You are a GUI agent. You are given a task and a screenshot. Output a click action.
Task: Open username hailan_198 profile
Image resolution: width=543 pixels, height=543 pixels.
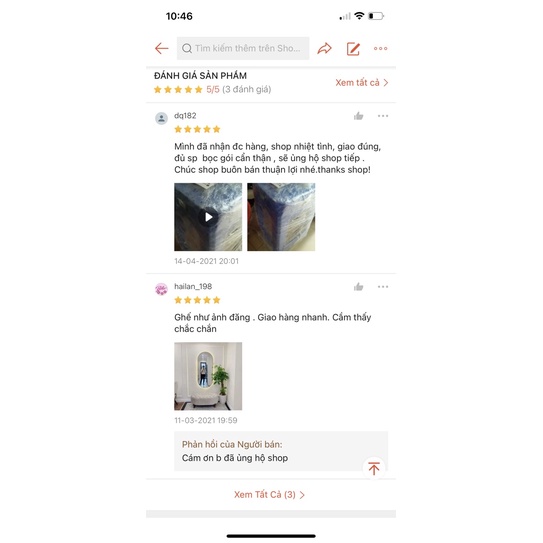coord(193,286)
